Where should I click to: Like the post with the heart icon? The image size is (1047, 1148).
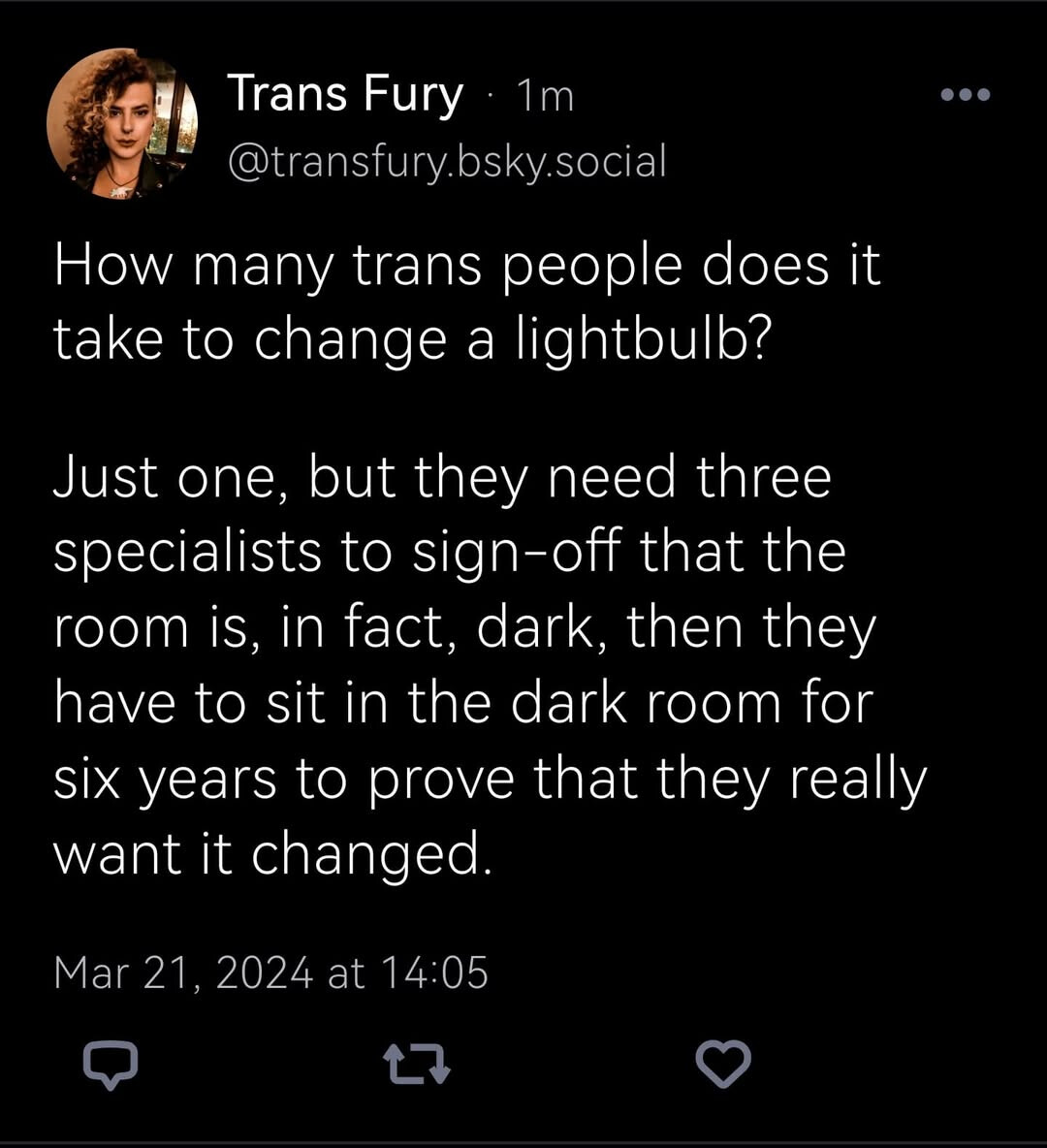(x=722, y=1065)
